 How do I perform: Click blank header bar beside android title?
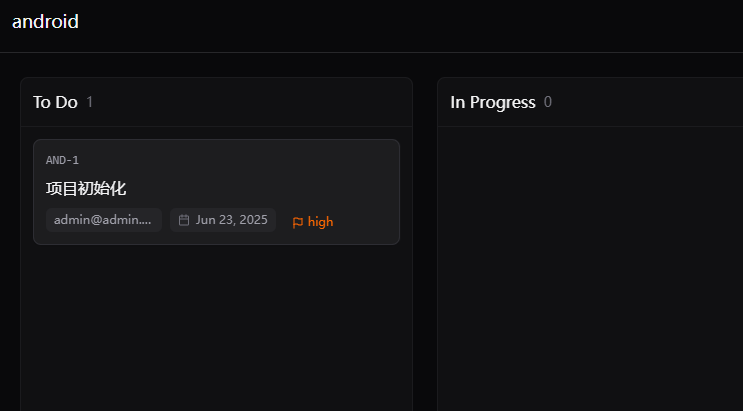408,23
